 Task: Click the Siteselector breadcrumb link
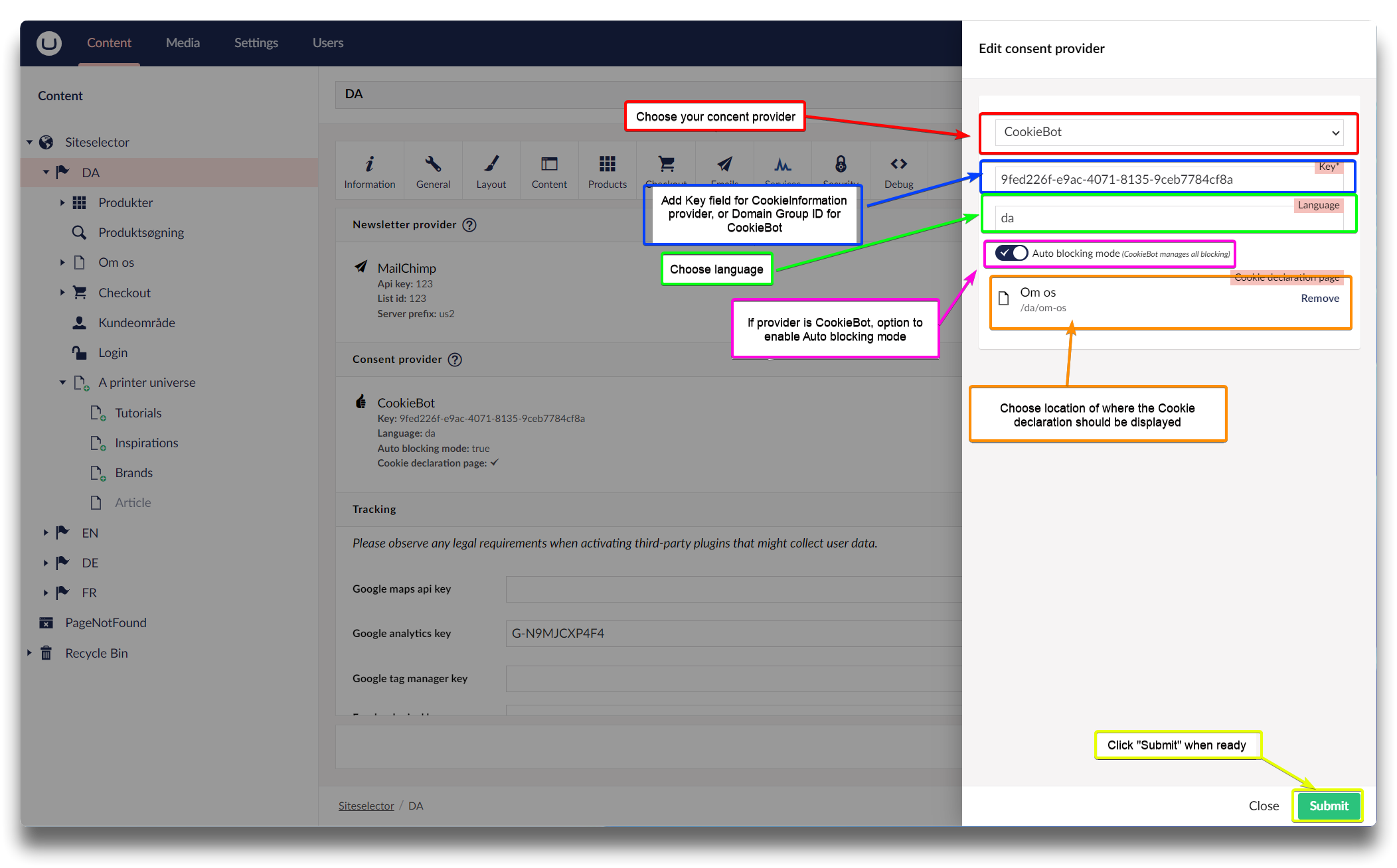pos(366,806)
